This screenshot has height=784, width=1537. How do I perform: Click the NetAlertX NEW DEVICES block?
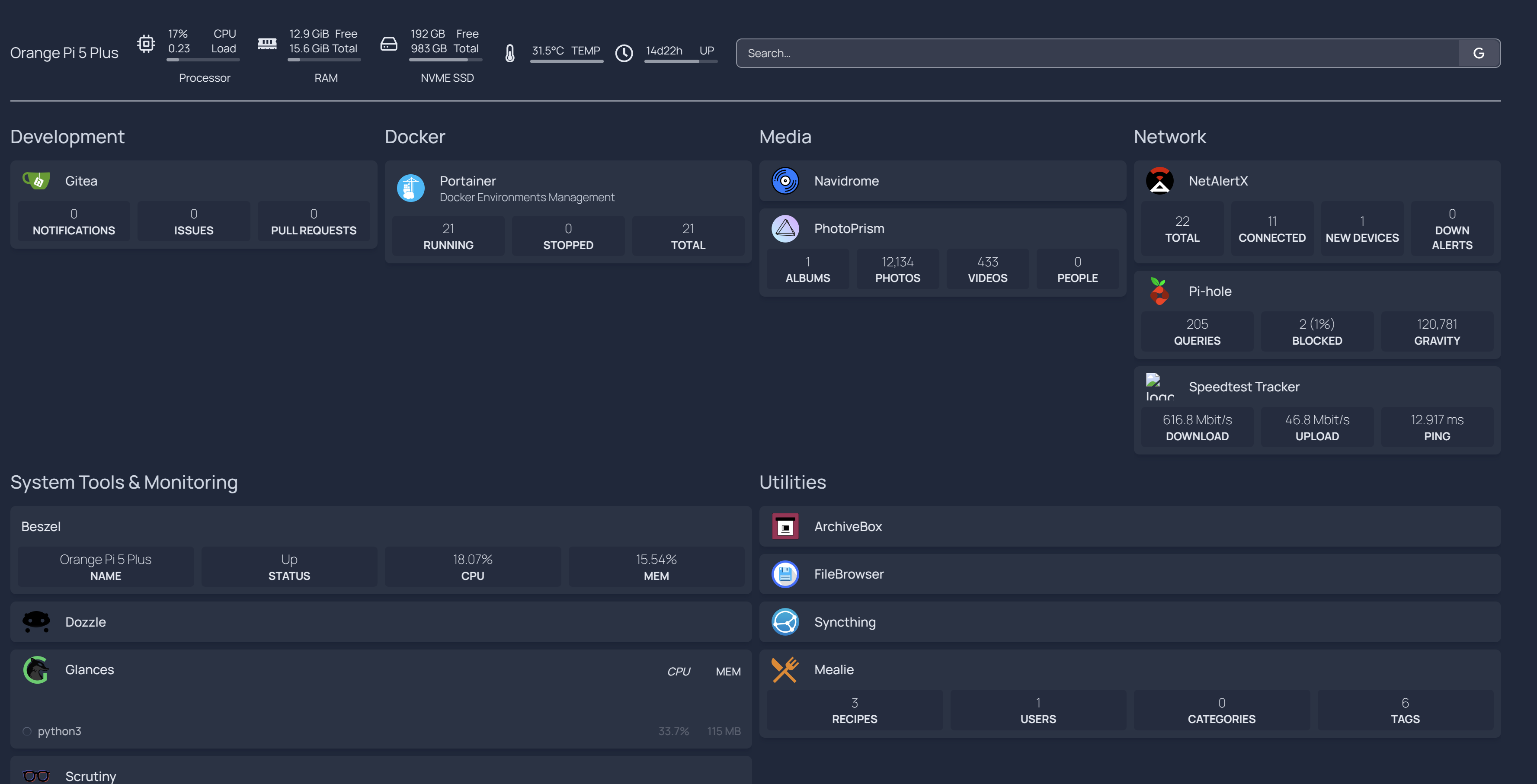click(1362, 228)
